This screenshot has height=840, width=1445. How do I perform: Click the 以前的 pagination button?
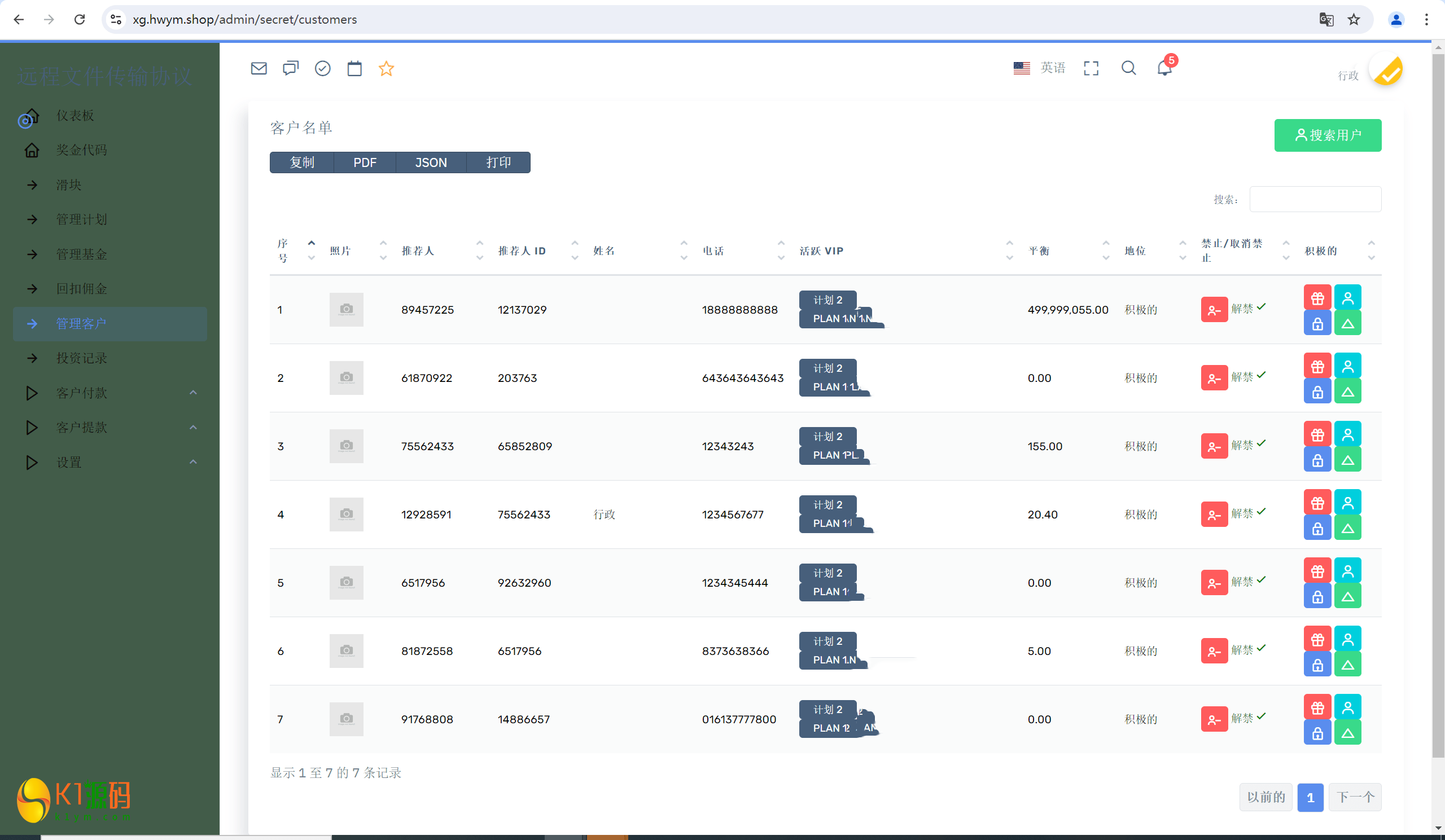1266,797
